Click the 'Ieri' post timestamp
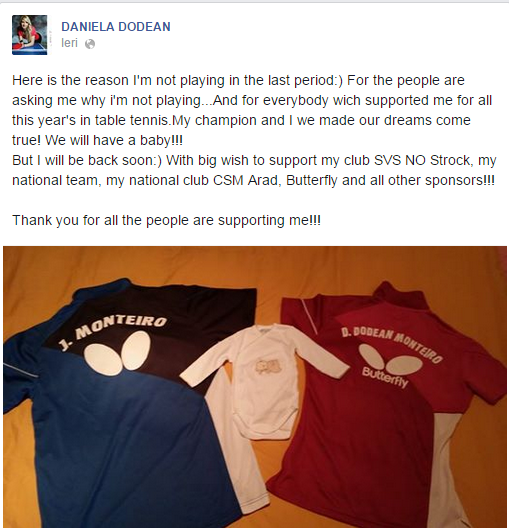Viewport: 509px width, 529px height. coord(69,43)
